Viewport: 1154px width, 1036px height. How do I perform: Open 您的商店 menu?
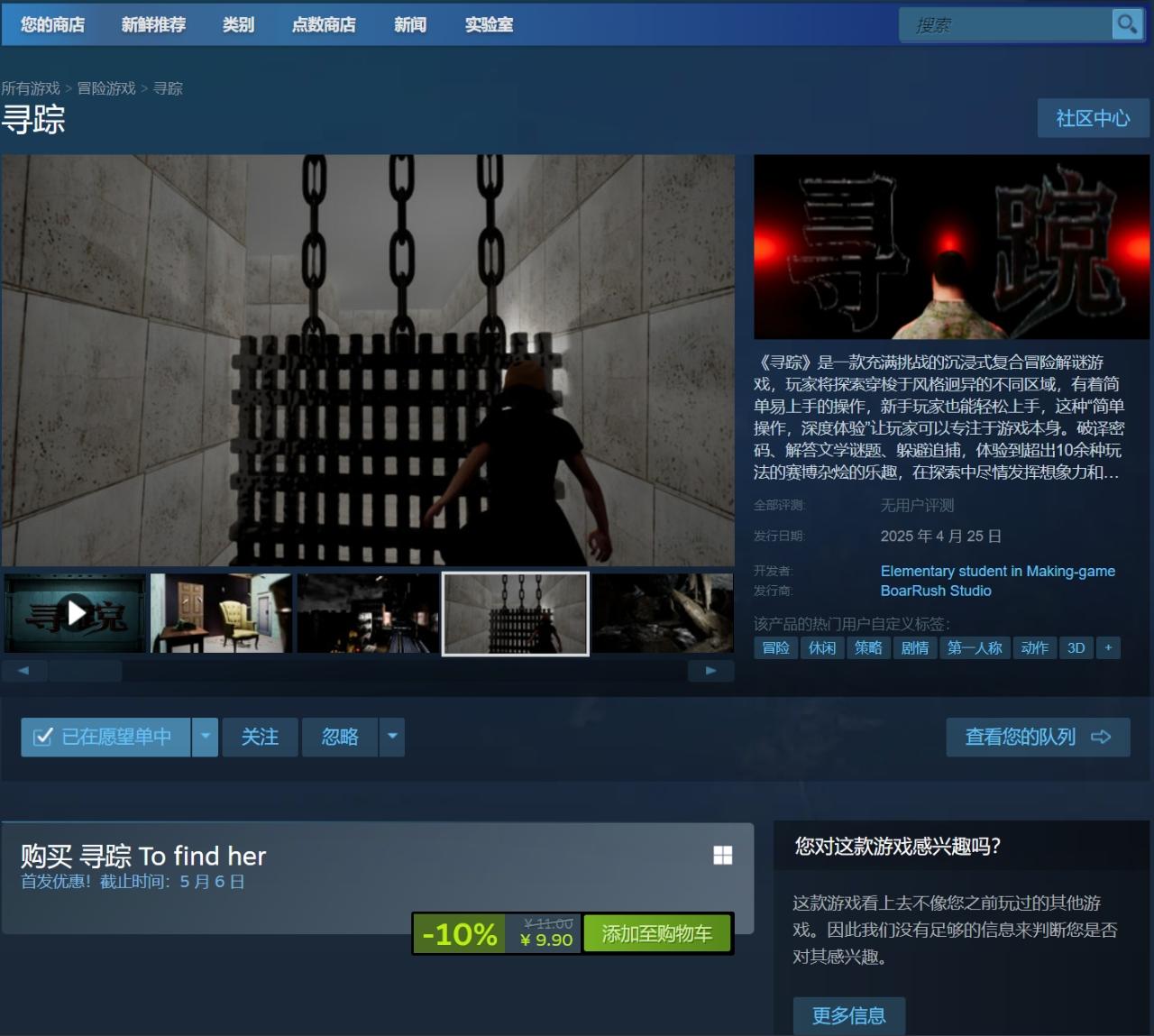coord(53,24)
